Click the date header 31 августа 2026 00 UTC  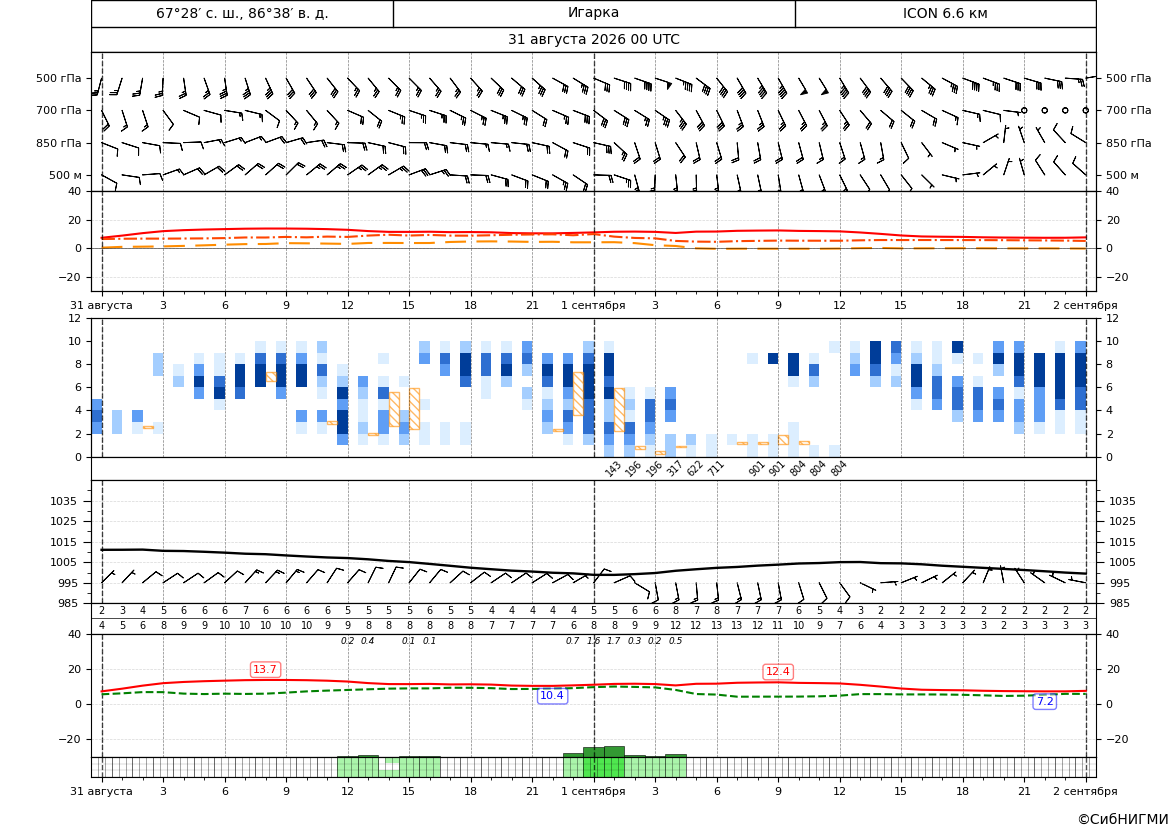pyautogui.click(x=593, y=40)
